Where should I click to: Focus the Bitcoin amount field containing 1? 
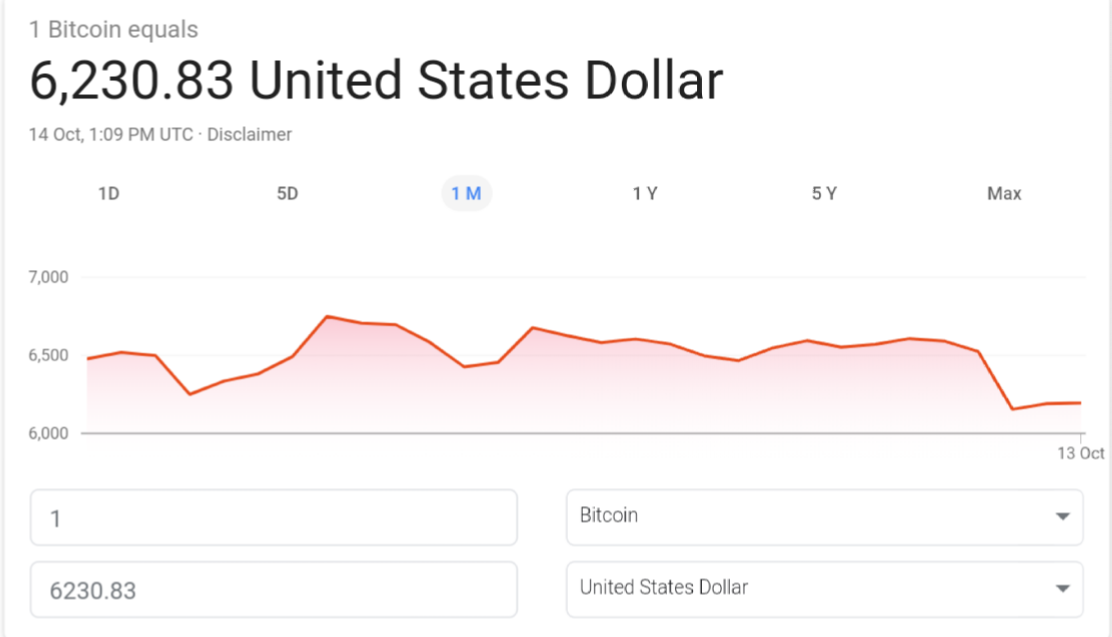273,518
